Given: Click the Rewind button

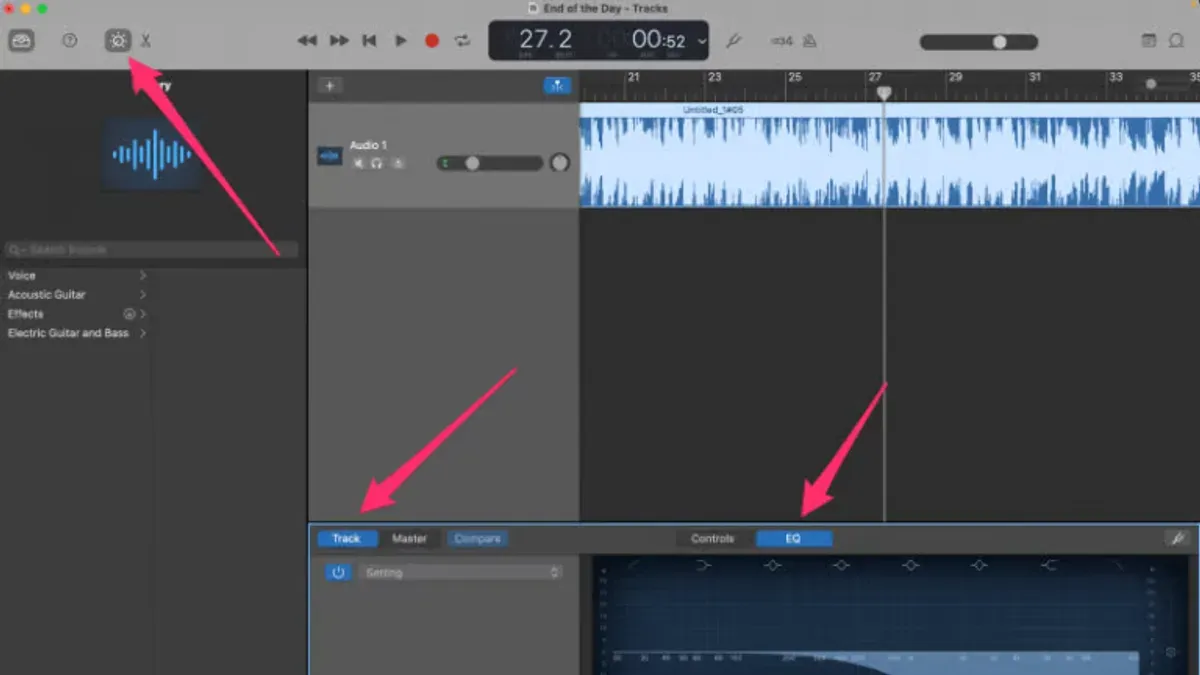Looking at the screenshot, I should [308, 41].
